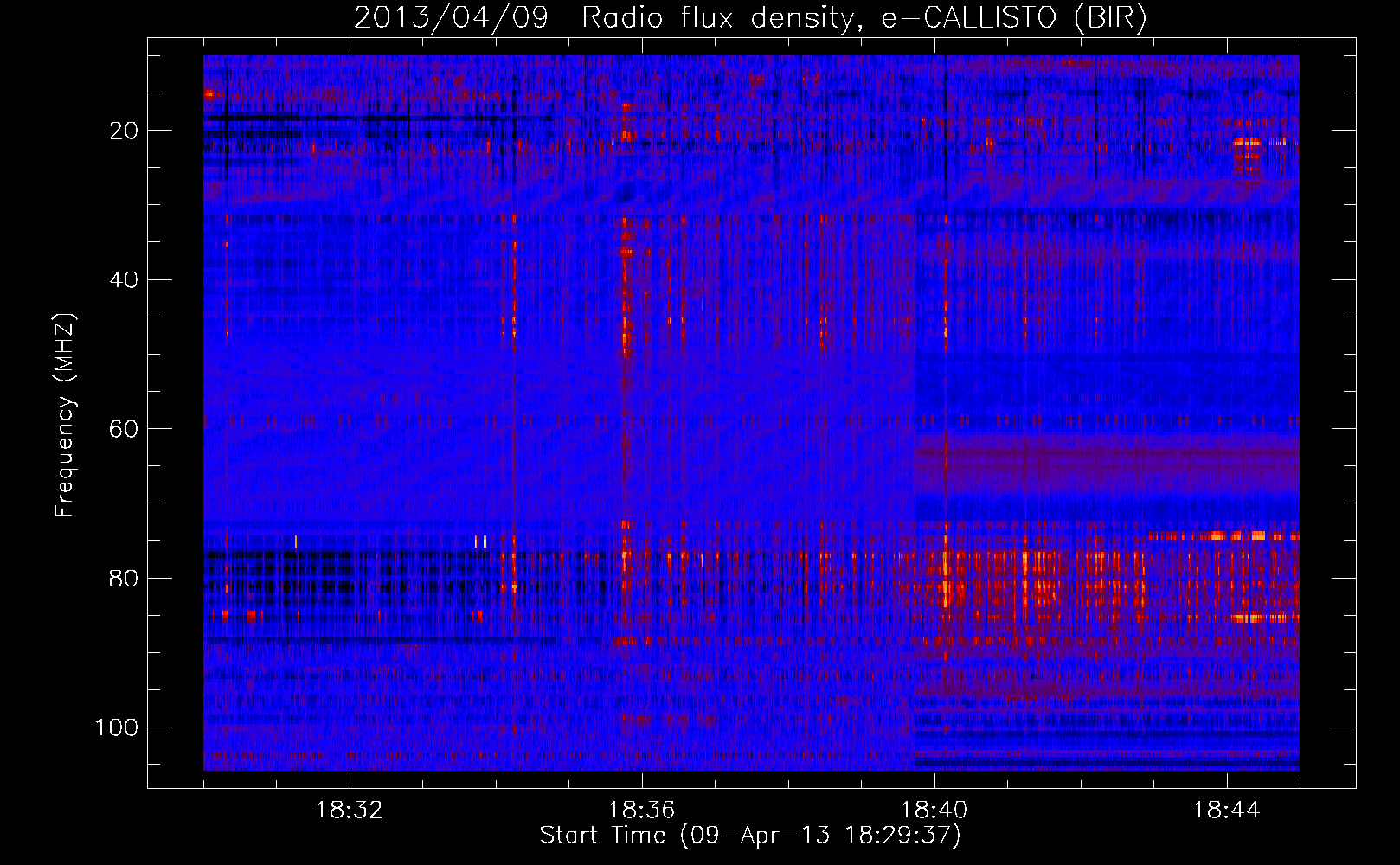
Task: Click the 40 MHz frequency tick label
Action: click(124, 279)
